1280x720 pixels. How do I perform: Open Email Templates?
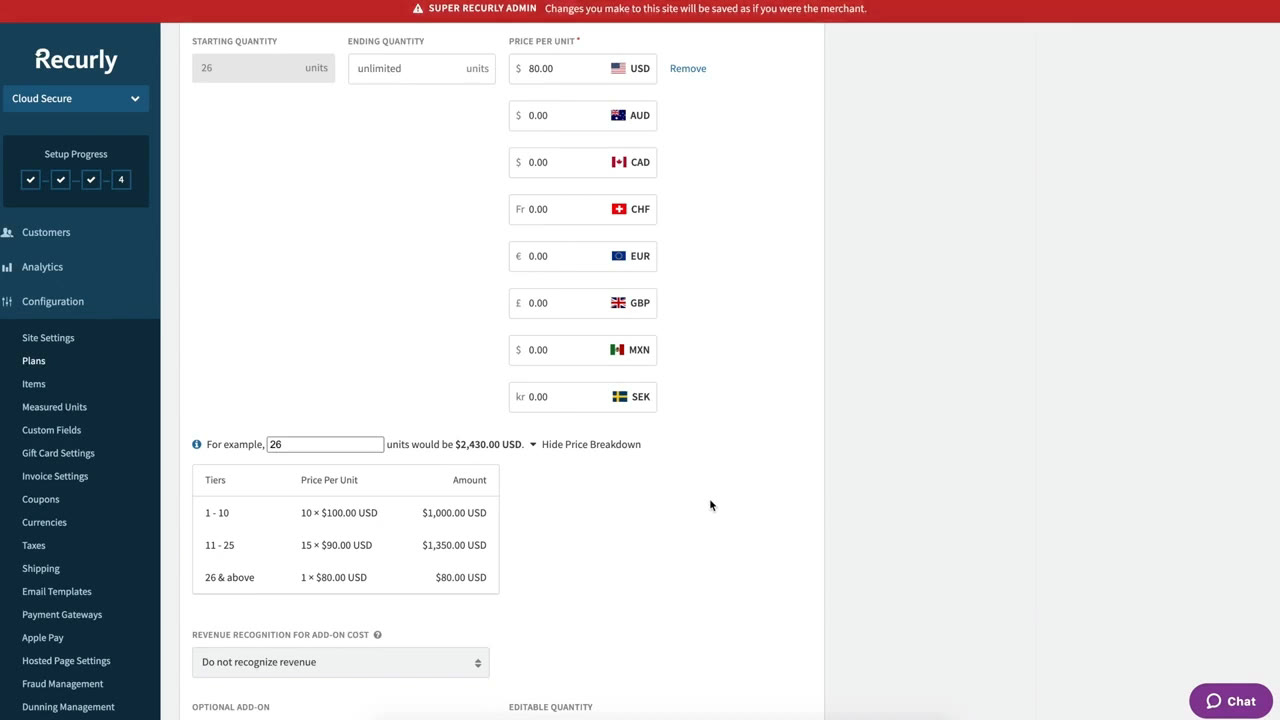[57, 591]
